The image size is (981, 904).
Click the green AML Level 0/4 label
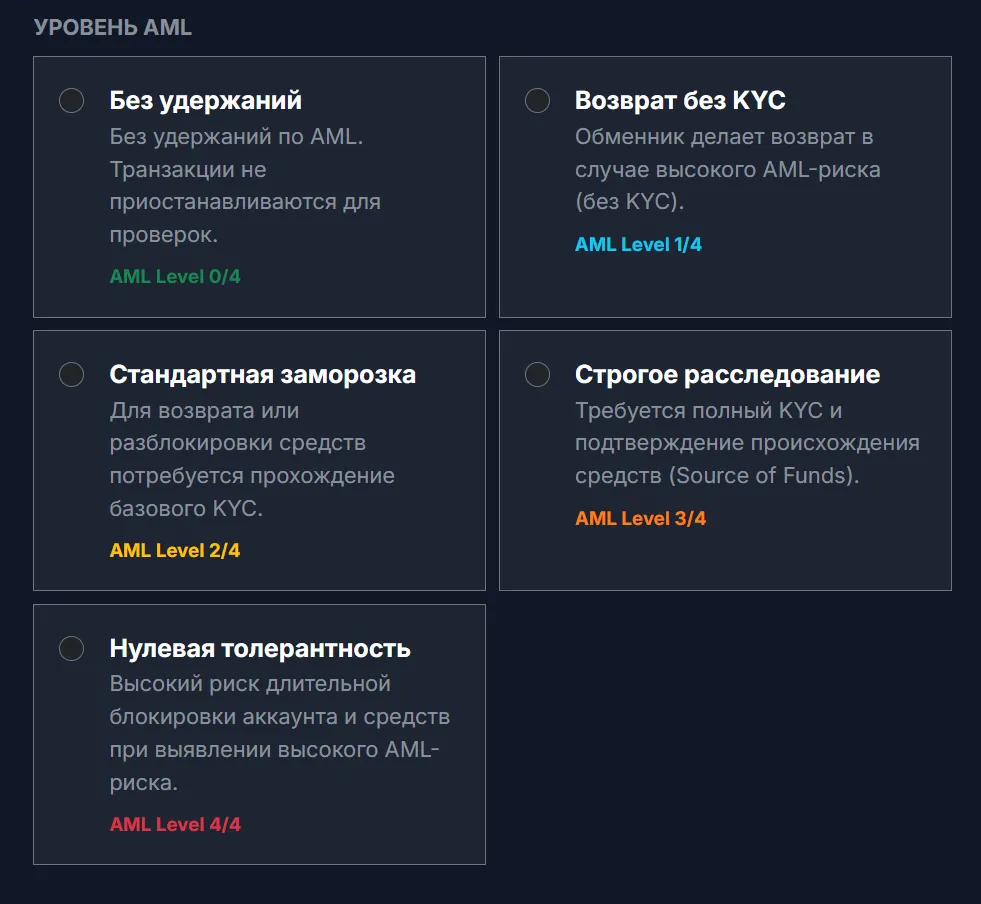tap(175, 276)
